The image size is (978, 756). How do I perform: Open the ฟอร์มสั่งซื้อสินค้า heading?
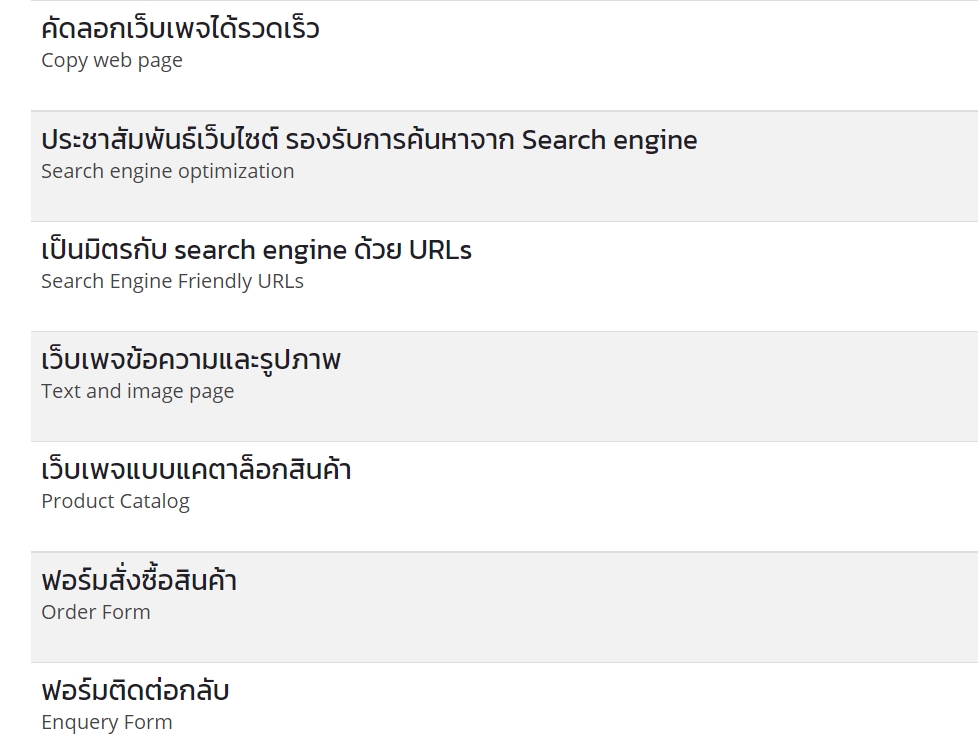[x=139, y=581]
